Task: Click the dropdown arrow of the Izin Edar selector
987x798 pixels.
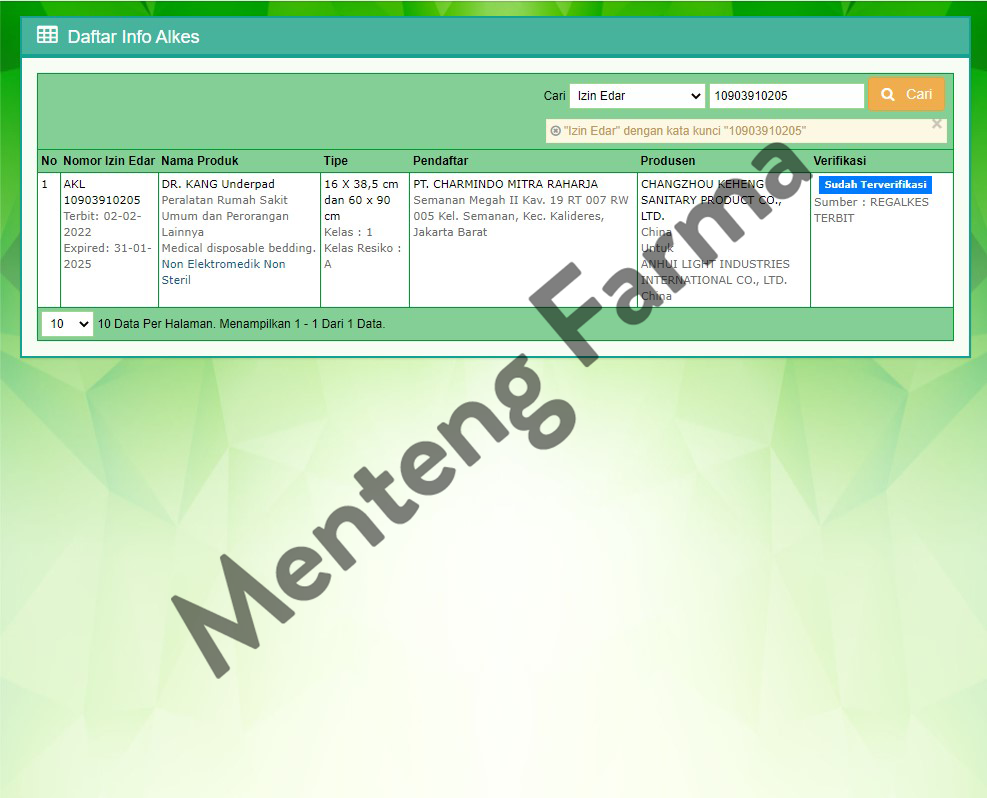Action: pos(695,95)
